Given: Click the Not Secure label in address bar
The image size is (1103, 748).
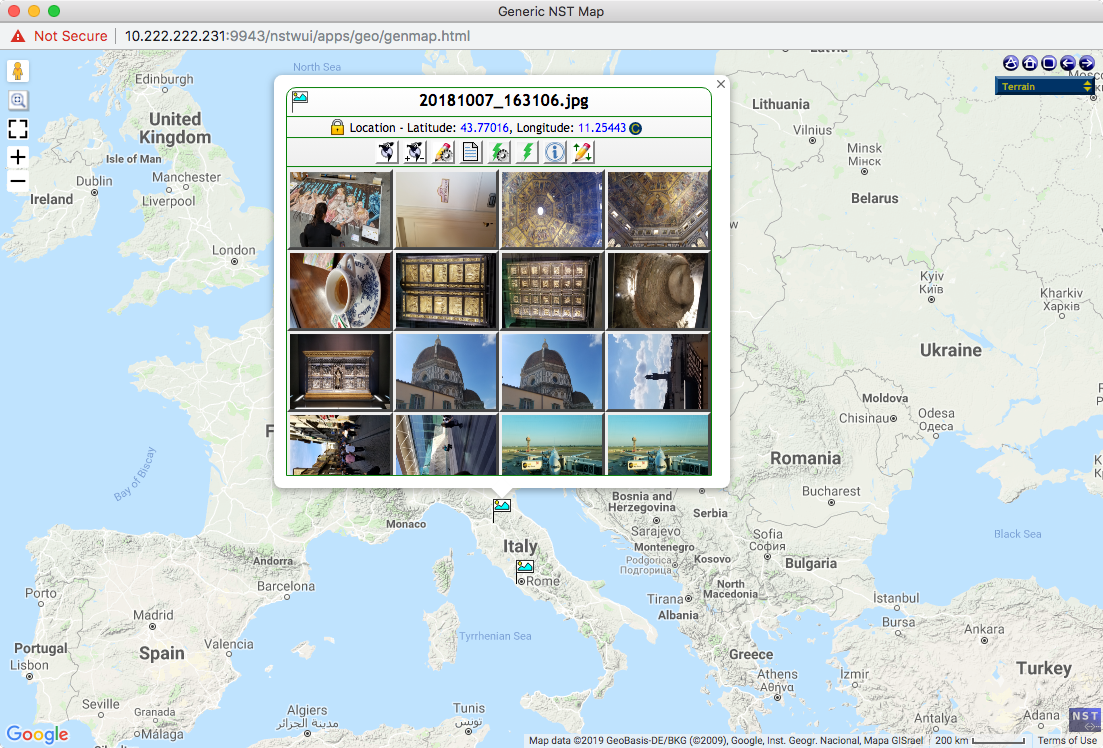Looking at the screenshot, I should (x=70, y=36).
